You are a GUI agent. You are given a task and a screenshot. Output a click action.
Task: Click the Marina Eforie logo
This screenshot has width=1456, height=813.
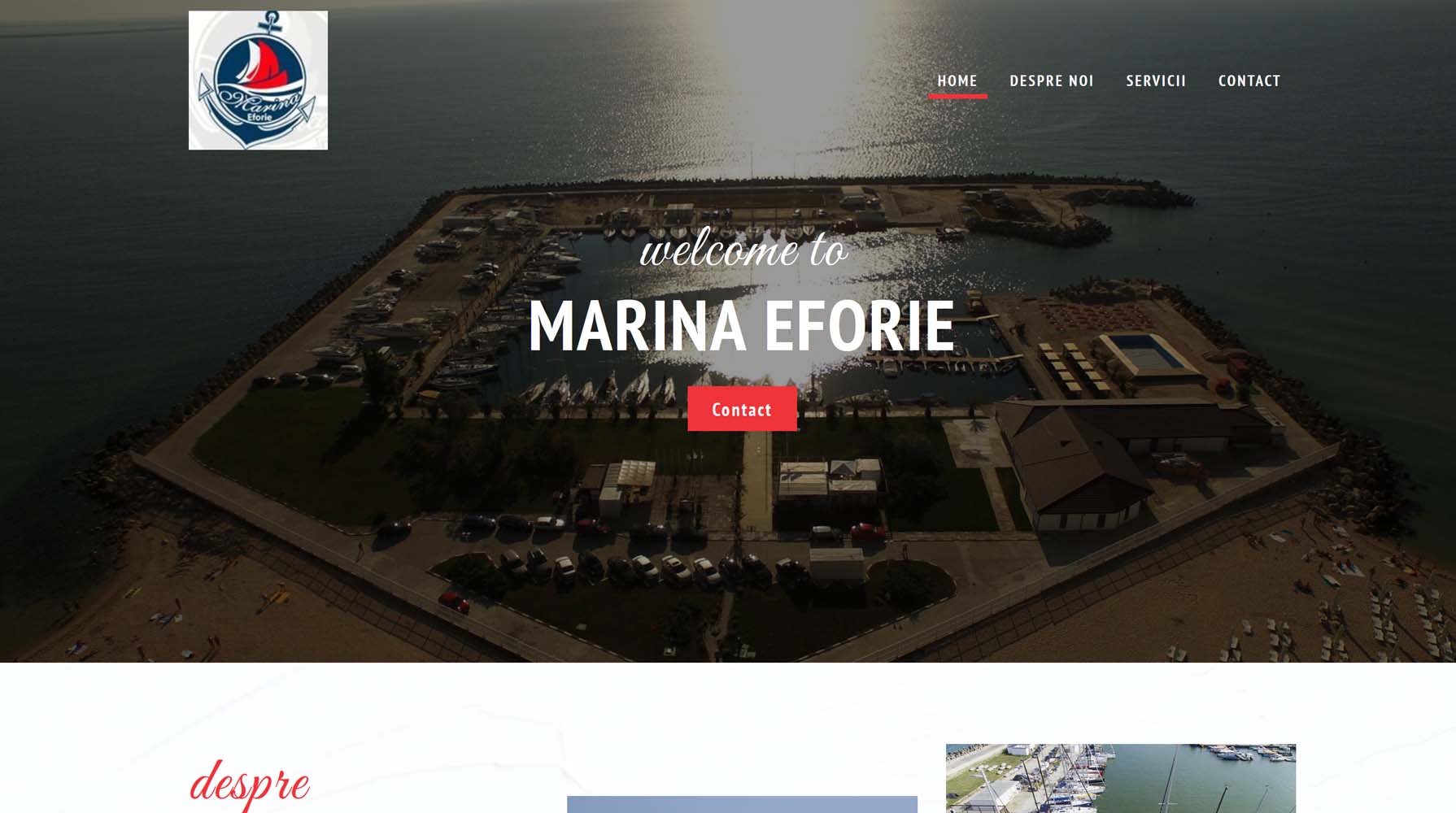pos(258,80)
